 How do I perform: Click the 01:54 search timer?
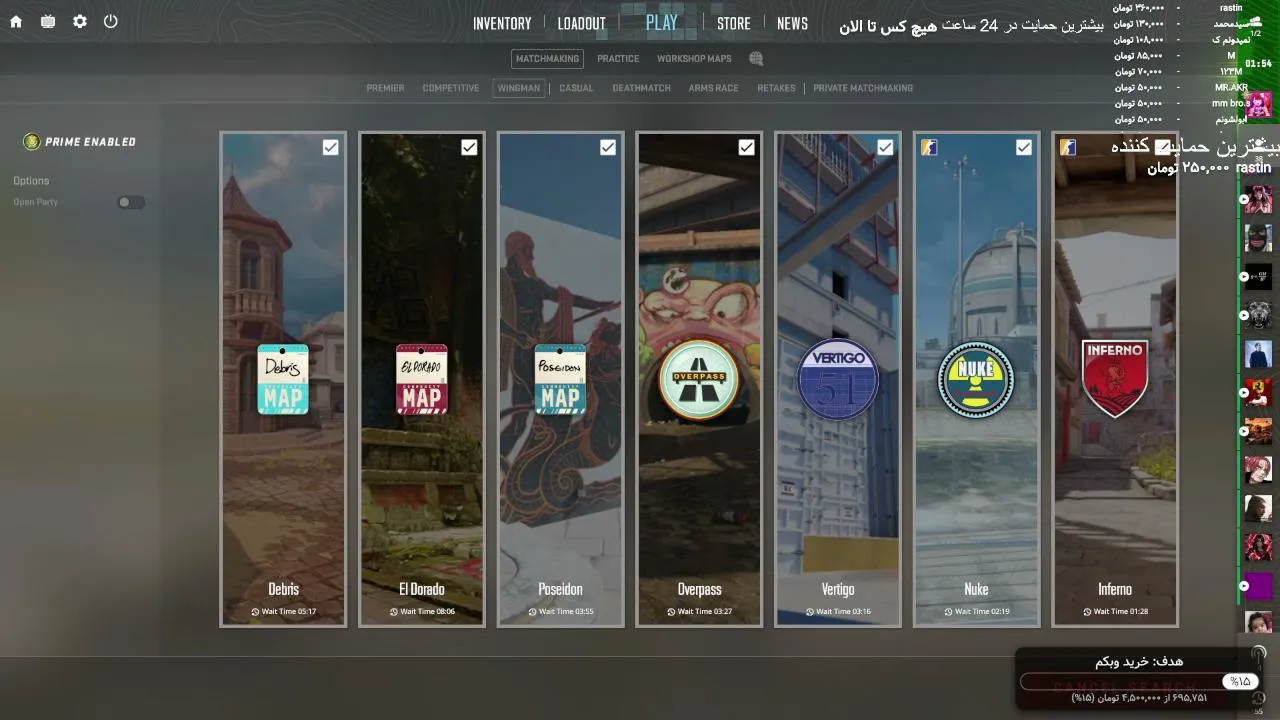click(1259, 63)
